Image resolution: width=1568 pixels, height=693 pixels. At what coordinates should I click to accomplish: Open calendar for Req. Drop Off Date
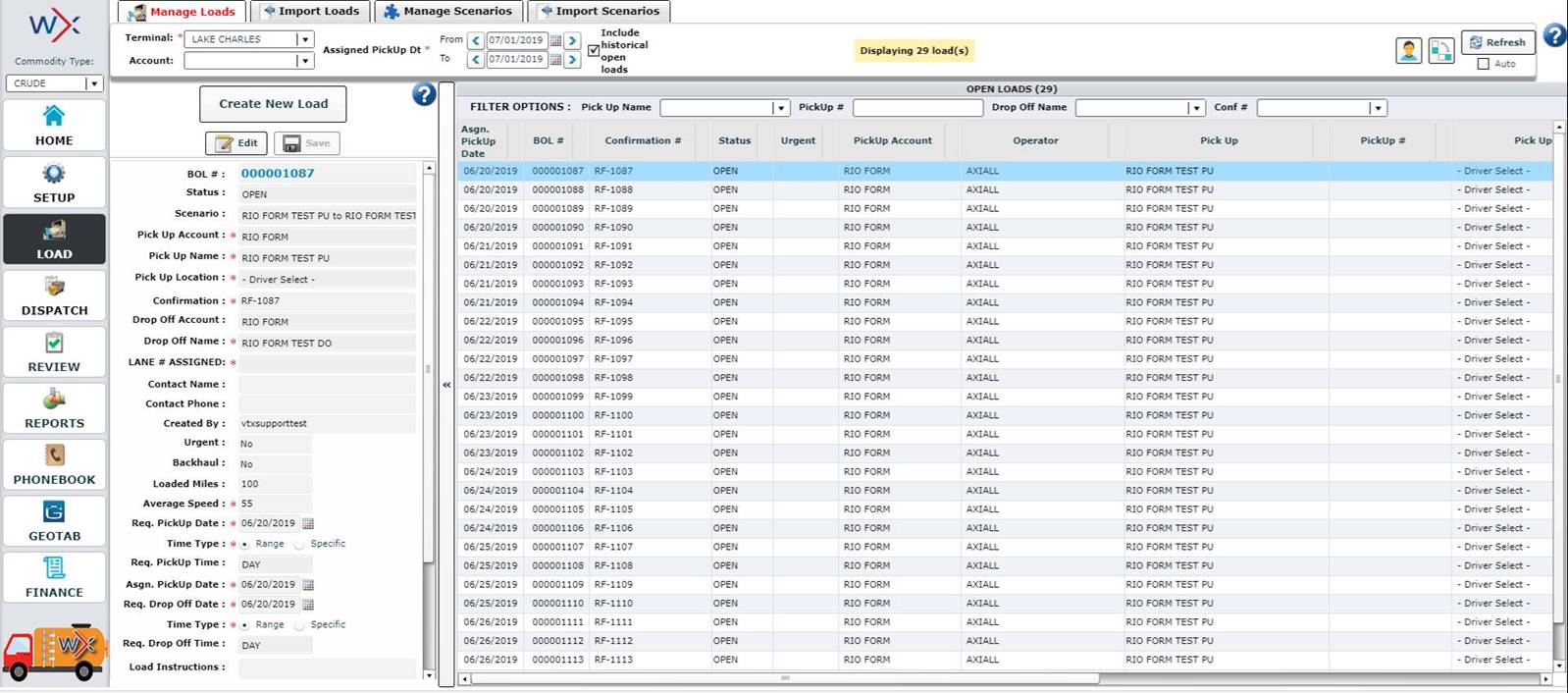coord(308,605)
